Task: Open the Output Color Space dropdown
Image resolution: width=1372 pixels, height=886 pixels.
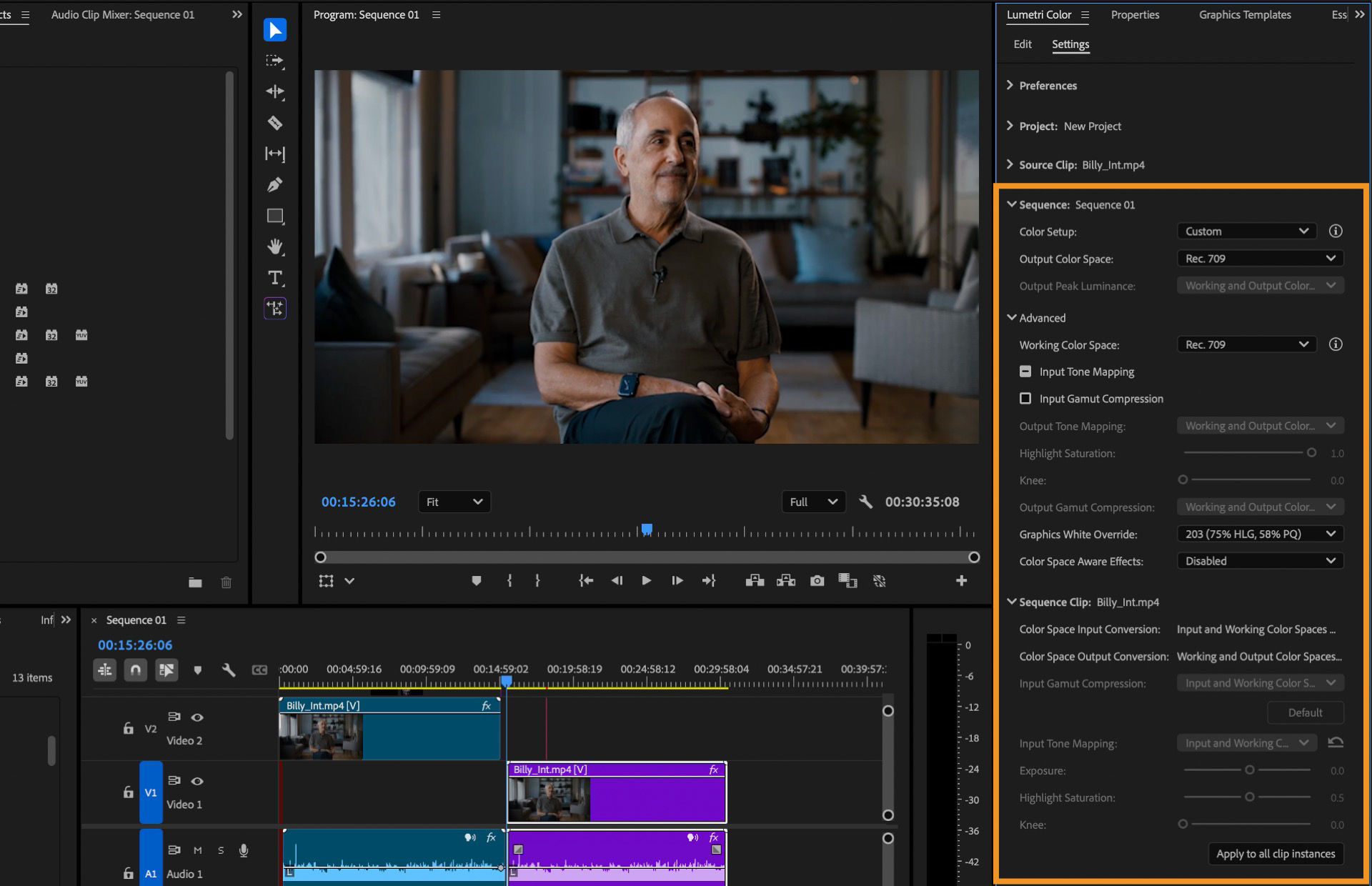Action: 1260,258
